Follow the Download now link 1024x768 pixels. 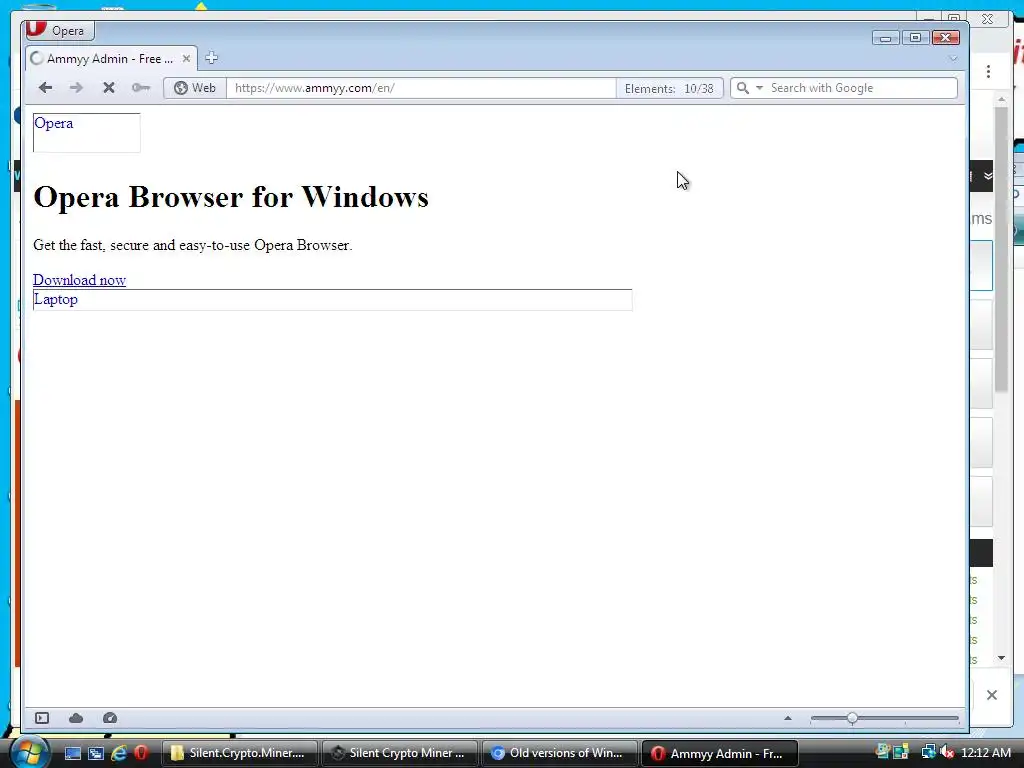tap(80, 280)
